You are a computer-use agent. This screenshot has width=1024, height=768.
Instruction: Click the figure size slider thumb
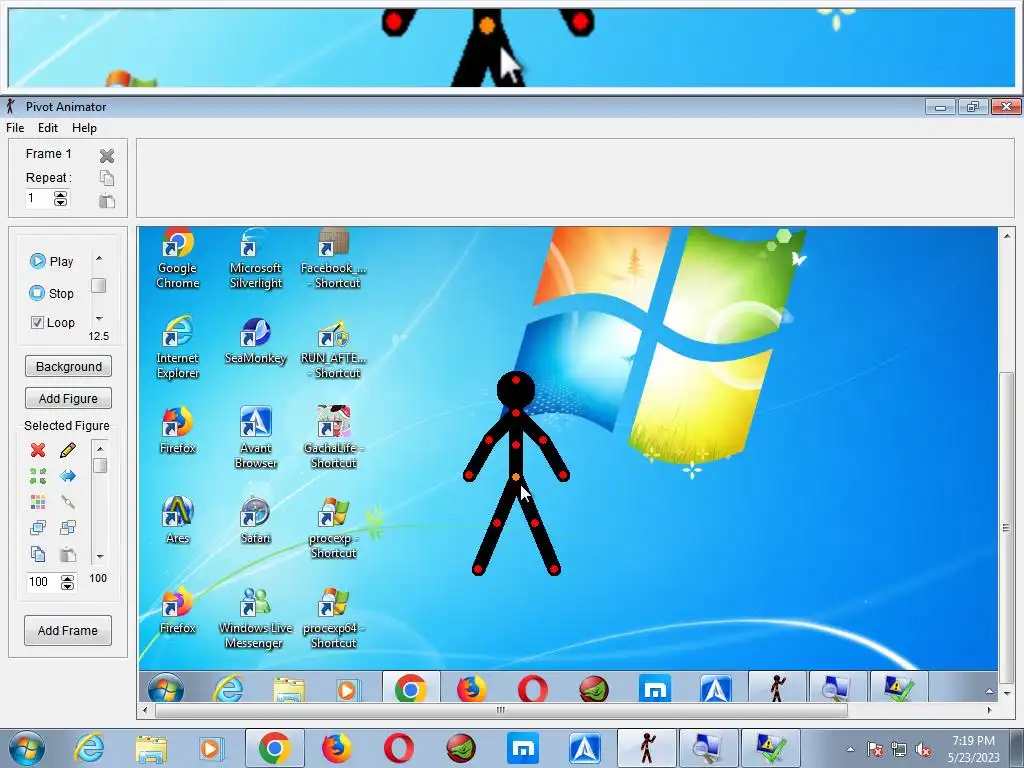click(100, 466)
